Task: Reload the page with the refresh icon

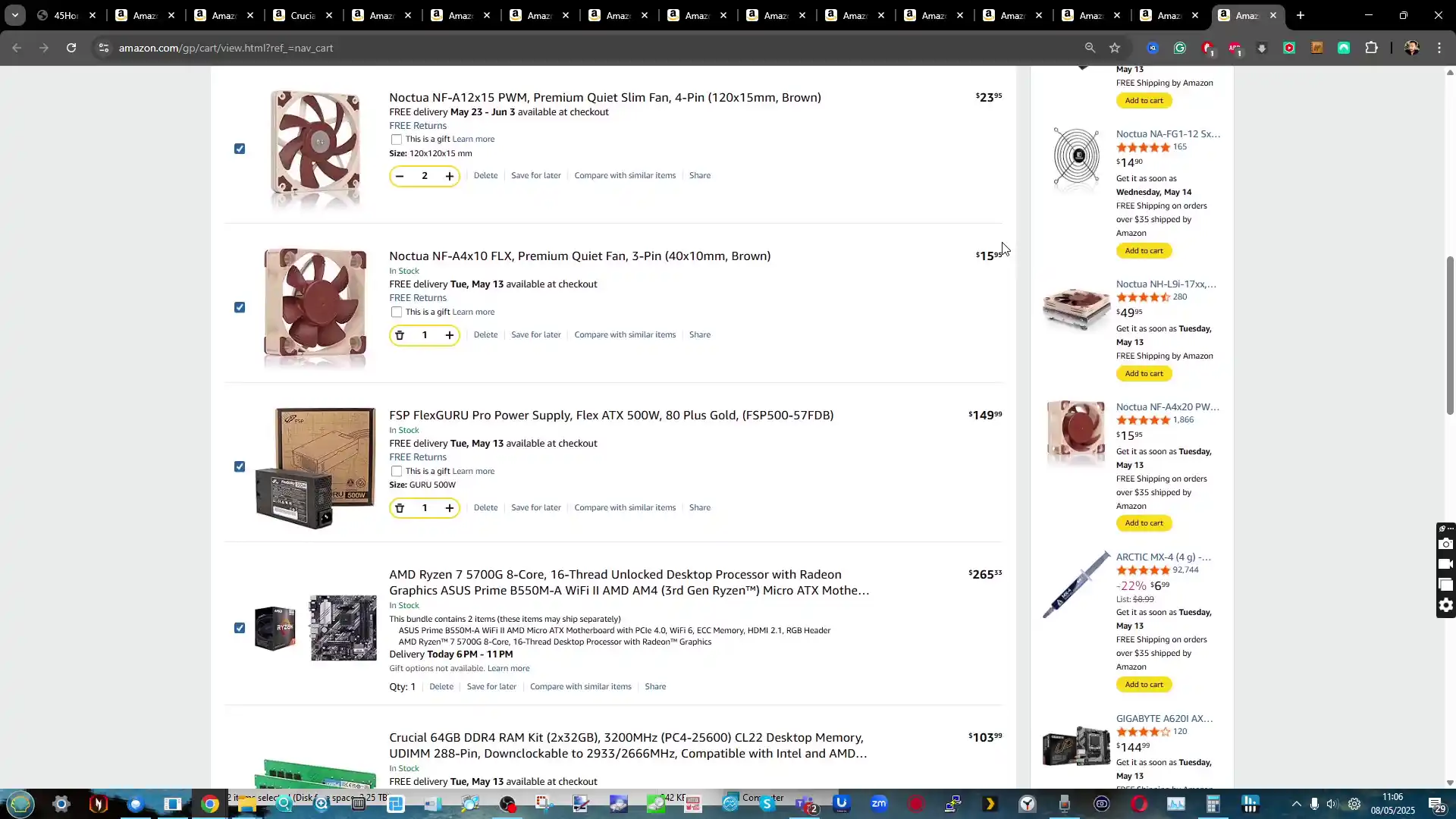Action: (x=71, y=48)
